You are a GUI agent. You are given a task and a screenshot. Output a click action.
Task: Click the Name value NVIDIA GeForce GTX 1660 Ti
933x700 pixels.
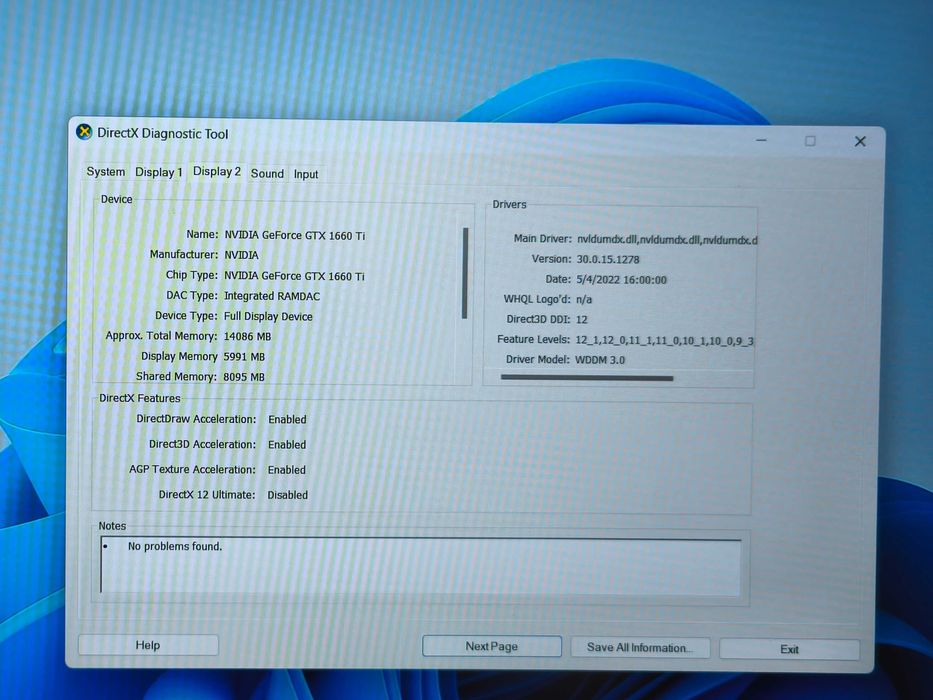pos(295,236)
